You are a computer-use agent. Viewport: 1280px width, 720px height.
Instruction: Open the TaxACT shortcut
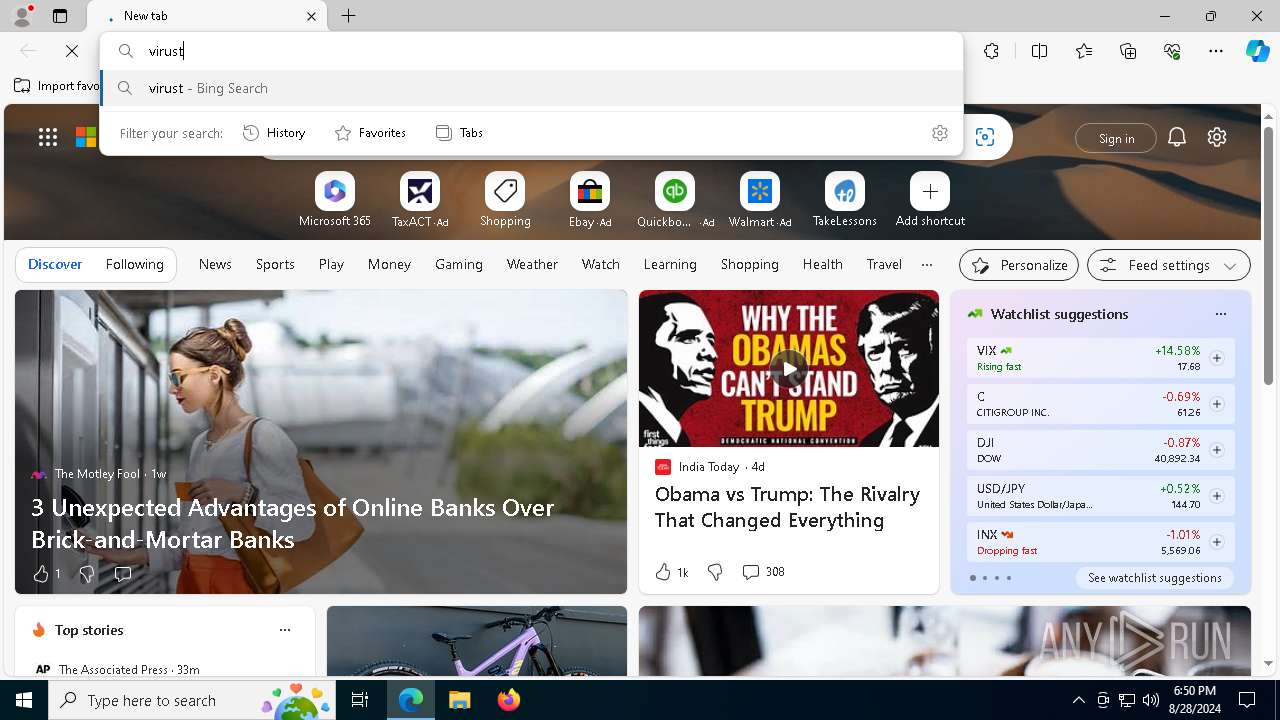coord(420,200)
